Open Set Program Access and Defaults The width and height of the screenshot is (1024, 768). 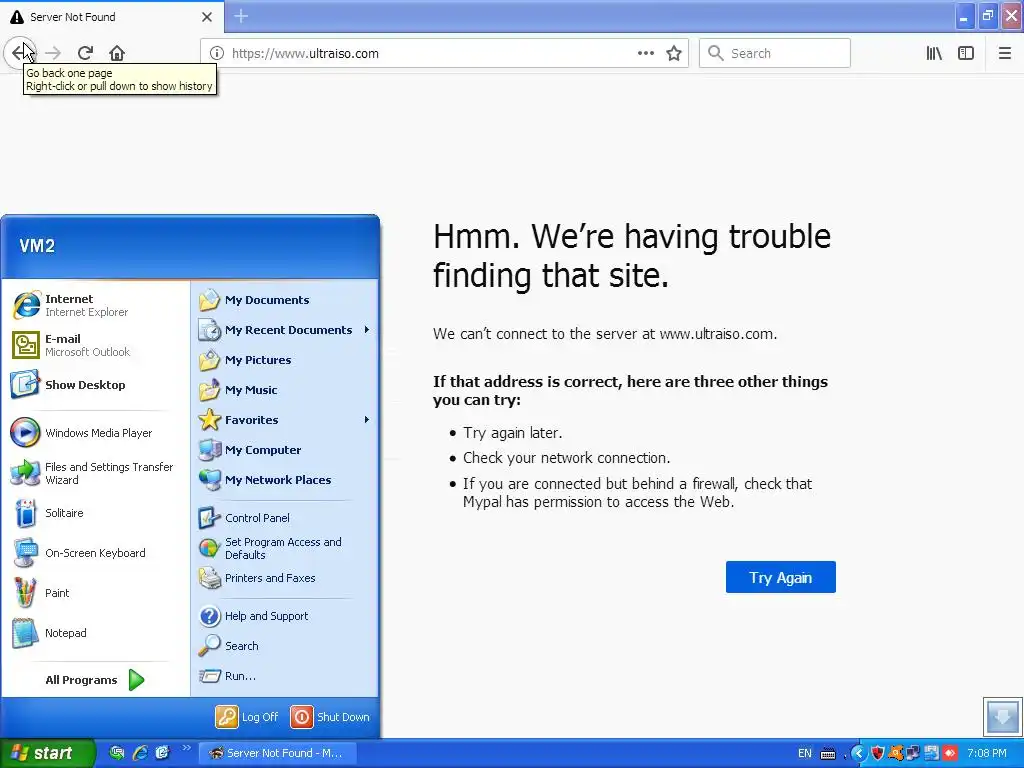click(285, 548)
